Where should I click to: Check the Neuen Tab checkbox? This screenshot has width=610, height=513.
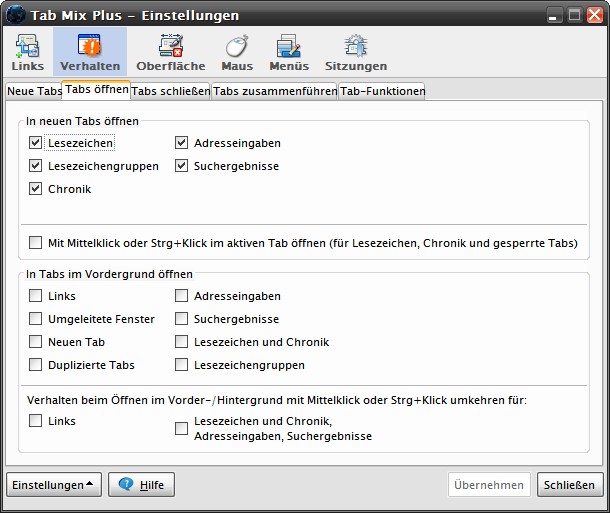[x=35, y=341]
